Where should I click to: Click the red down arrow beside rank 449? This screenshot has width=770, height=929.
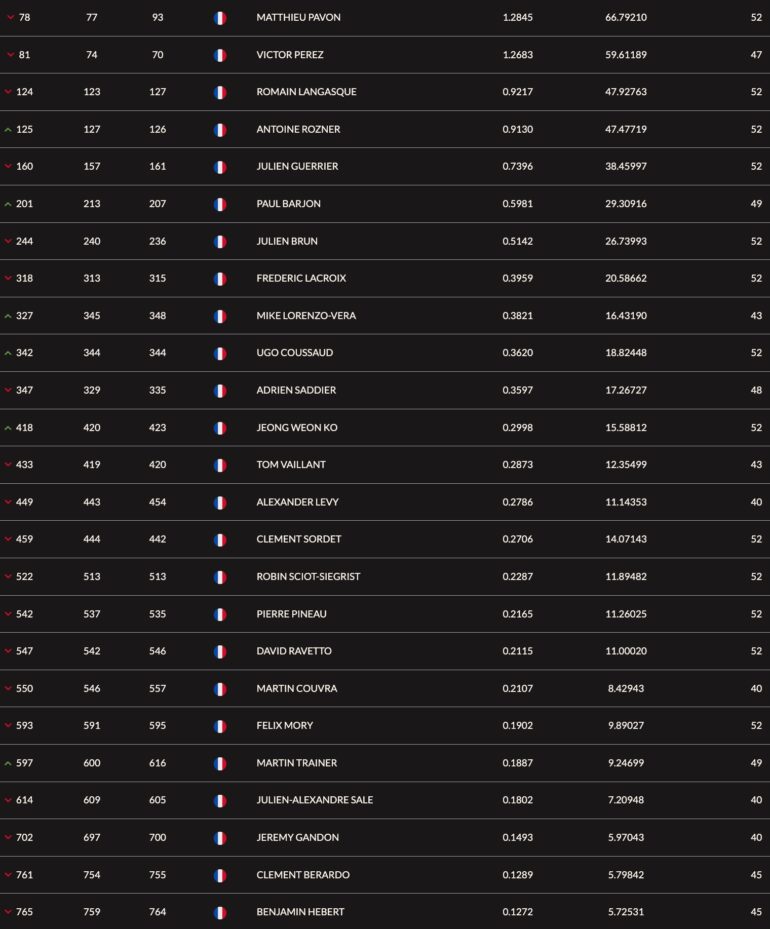pyautogui.click(x=8, y=502)
